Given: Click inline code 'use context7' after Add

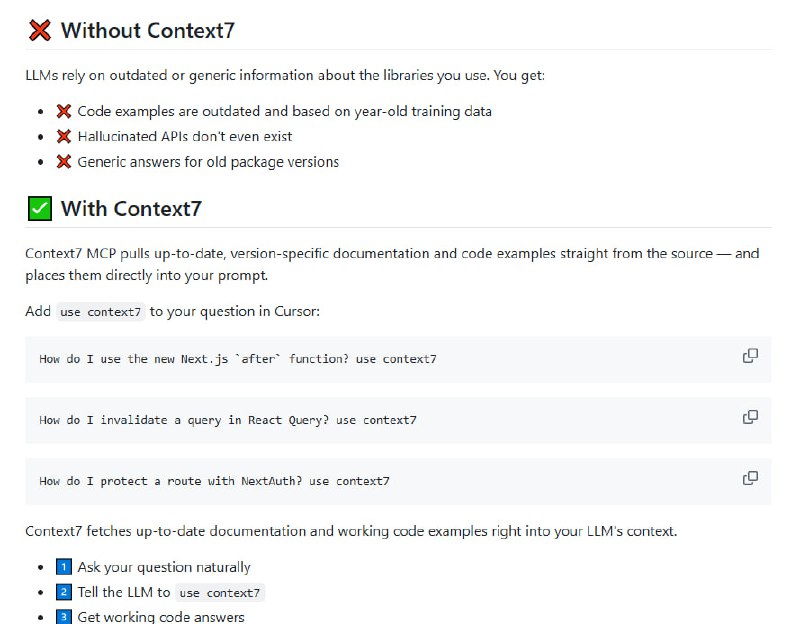Looking at the screenshot, I should (x=101, y=312).
